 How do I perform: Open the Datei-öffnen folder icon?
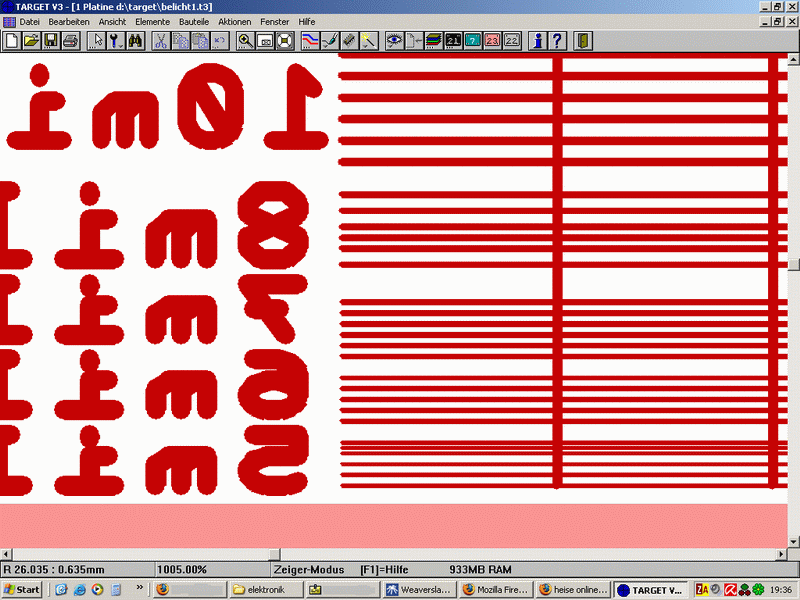31,41
